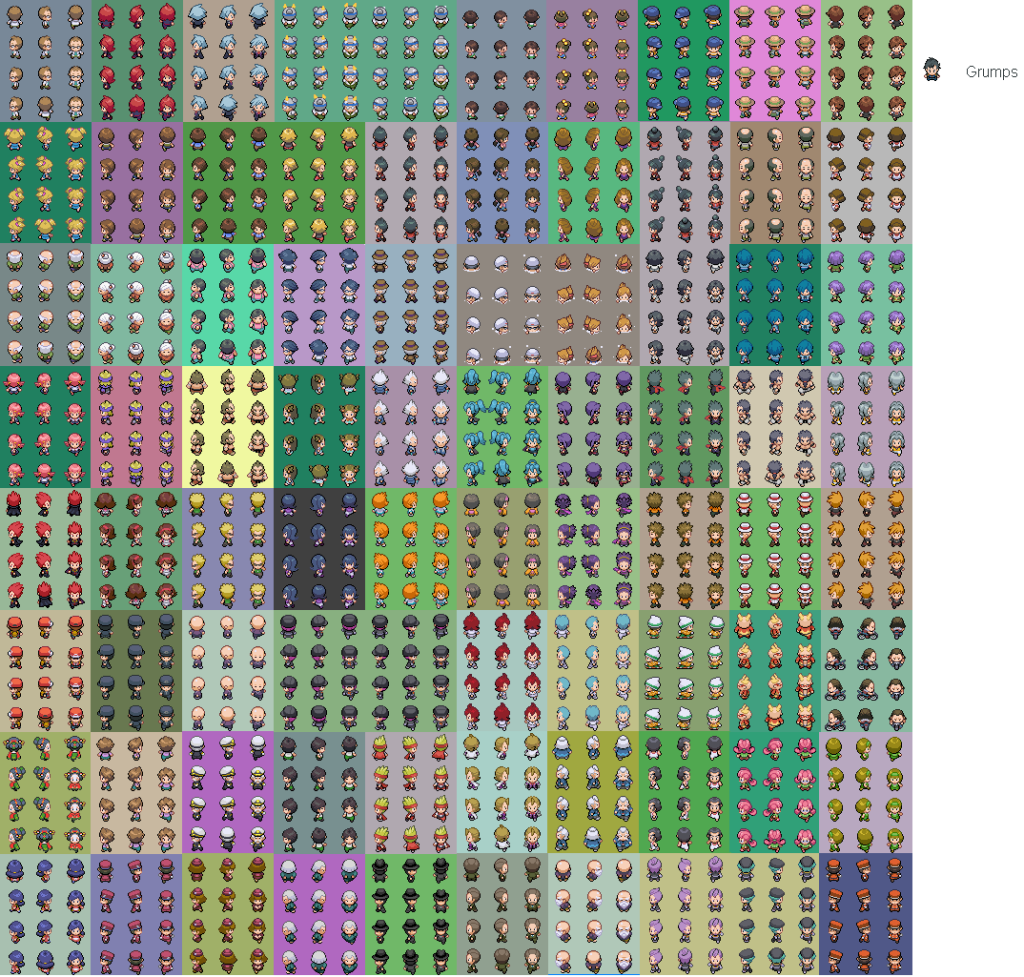Open the black fedora sprite sheet on green
1024x977 pixels.
[411, 914]
